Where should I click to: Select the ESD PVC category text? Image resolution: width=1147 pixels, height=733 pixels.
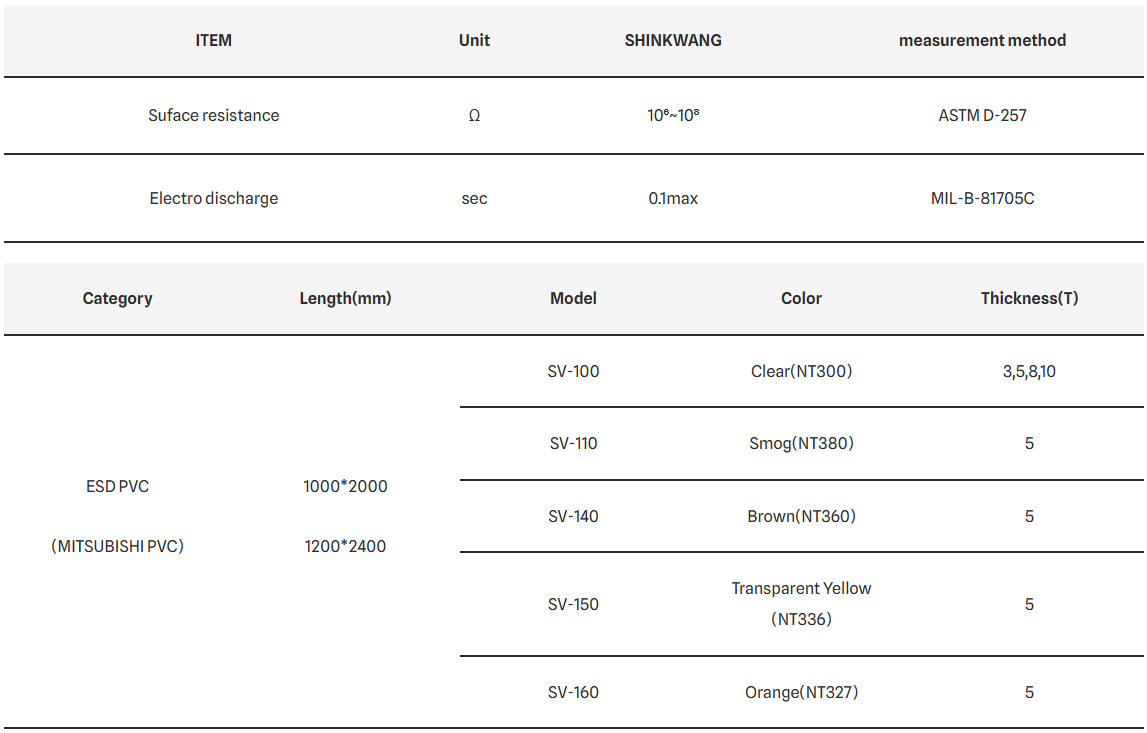point(117,486)
